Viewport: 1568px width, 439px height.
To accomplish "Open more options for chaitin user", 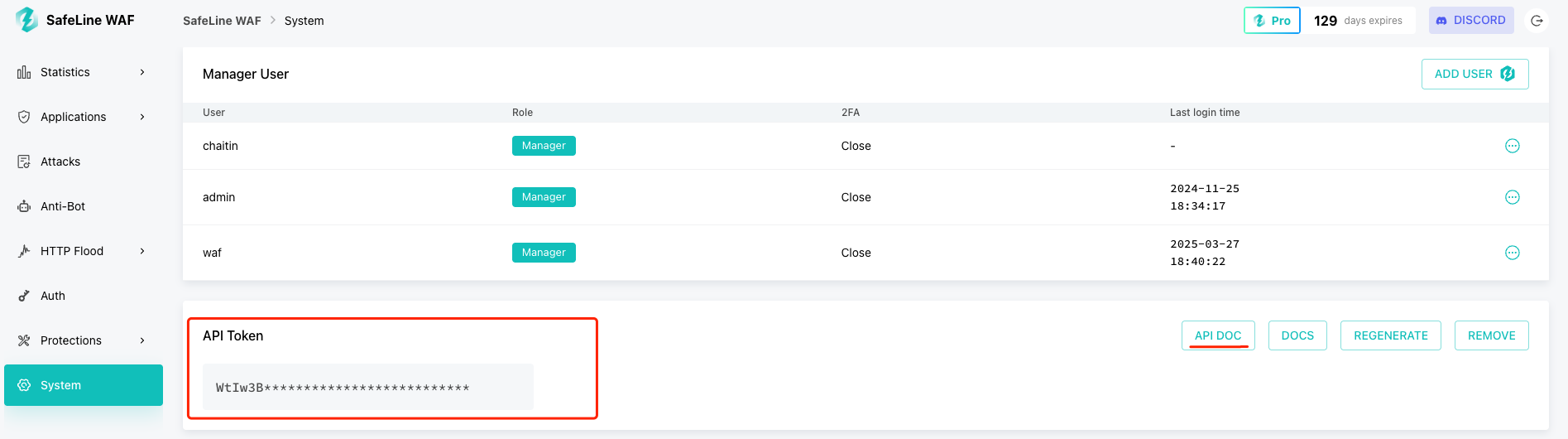I will [x=1512, y=146].
